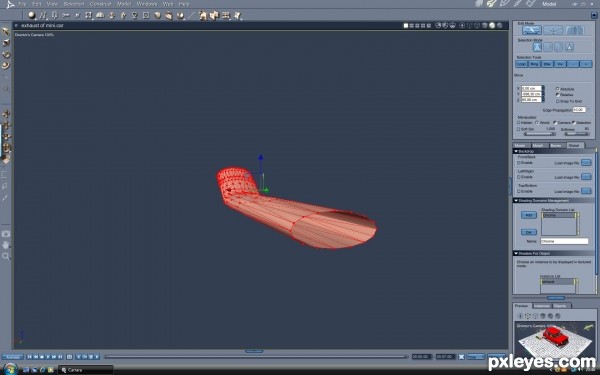Select the sphere primitive tool in top toolbar

click(31, 15)
